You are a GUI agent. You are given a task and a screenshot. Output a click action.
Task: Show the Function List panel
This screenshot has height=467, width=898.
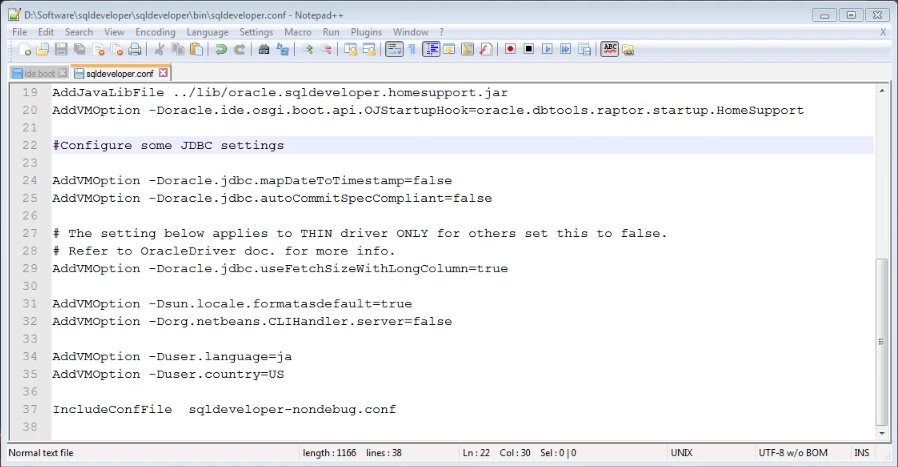tap(486, 50)
